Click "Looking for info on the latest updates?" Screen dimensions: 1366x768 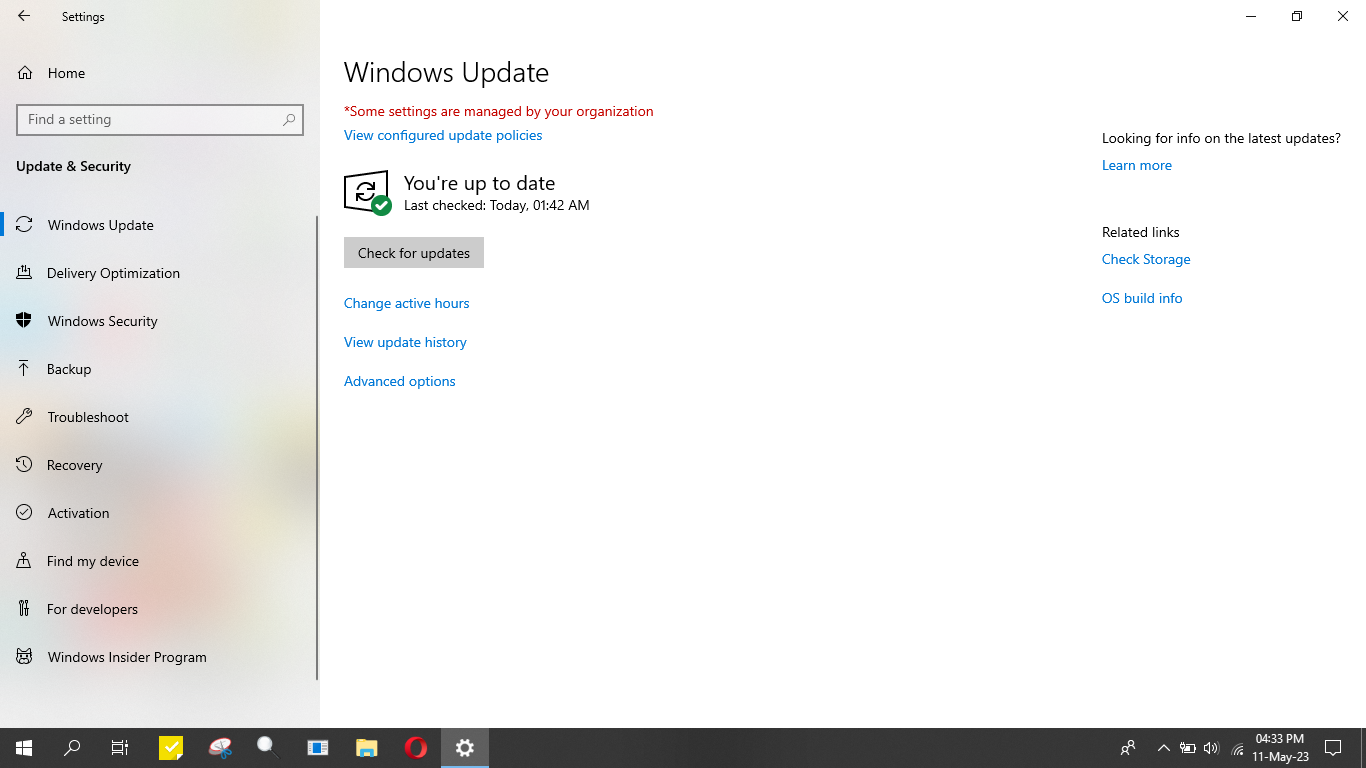[1221, 138]
